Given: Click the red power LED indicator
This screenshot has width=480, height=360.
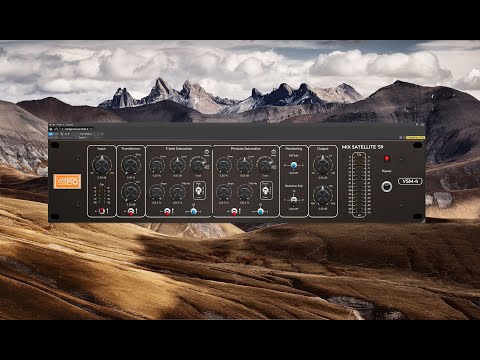Looking at the screenshot, I should pyautogui.click(x=387, y=159).
